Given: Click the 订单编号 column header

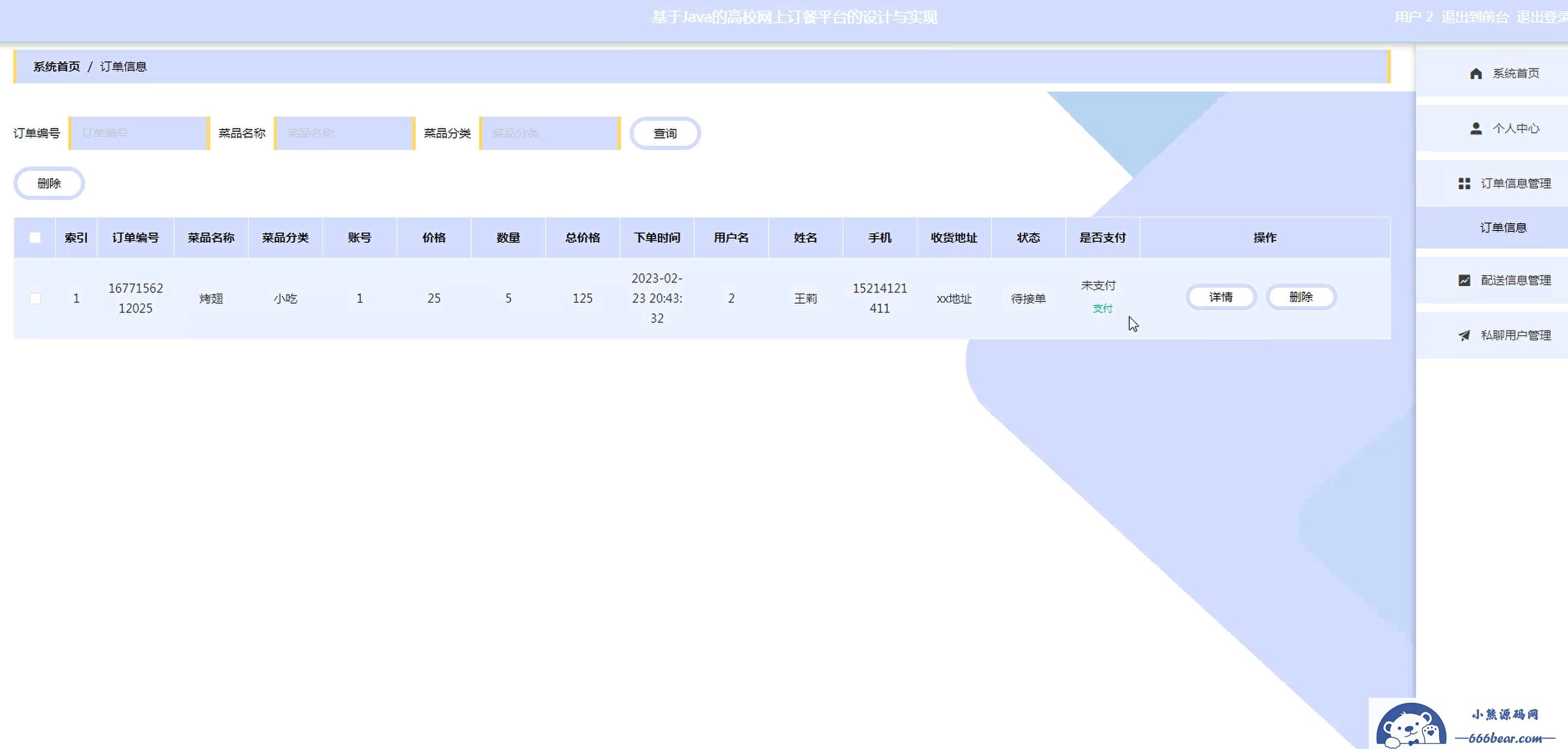Looking at the screenshot, I should click(136, 238).
